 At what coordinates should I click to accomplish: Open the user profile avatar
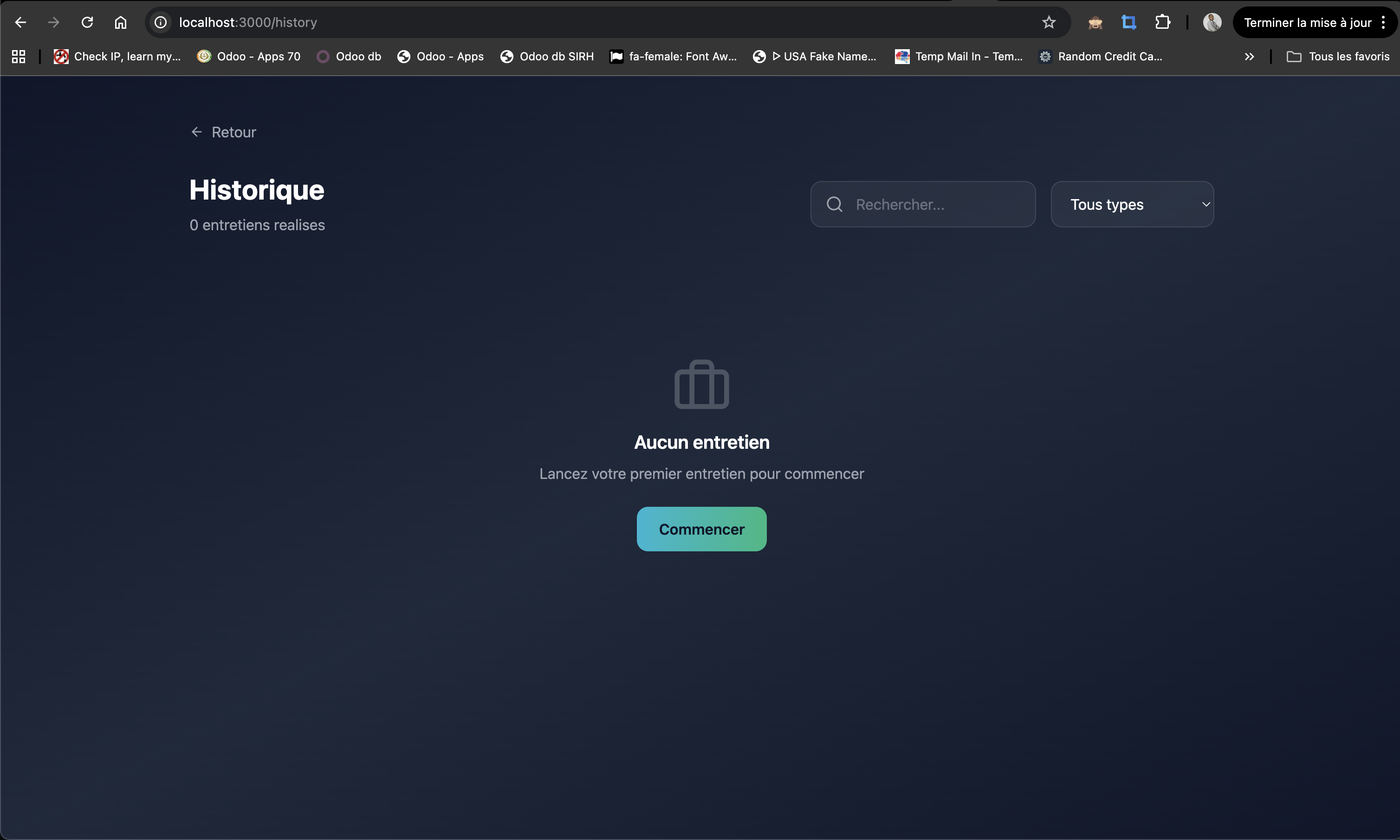pos(1212,22)
